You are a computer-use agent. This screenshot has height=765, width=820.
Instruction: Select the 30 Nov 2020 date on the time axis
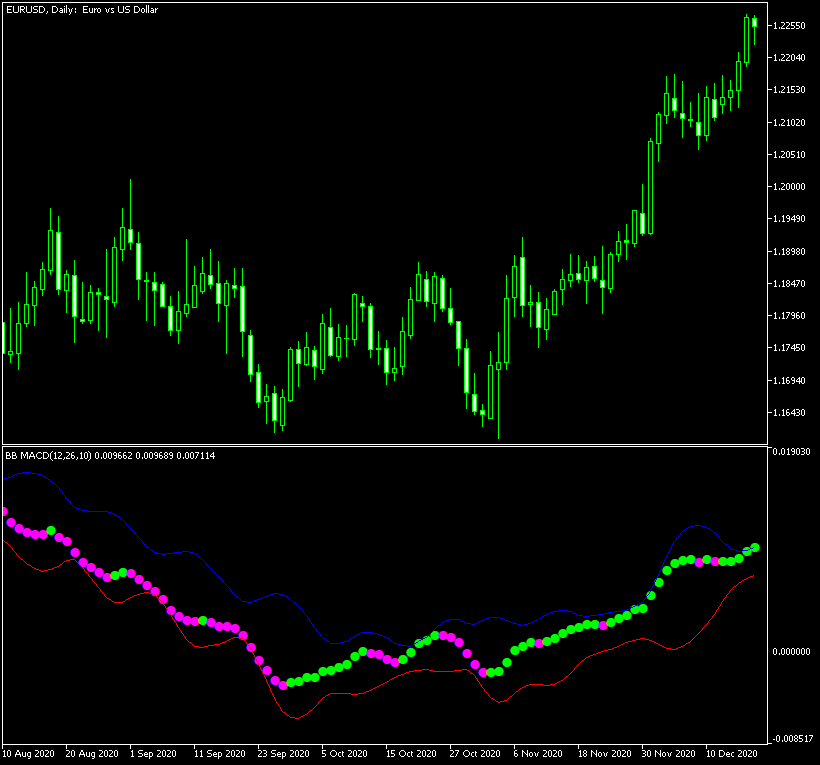[x=666, y=753]
